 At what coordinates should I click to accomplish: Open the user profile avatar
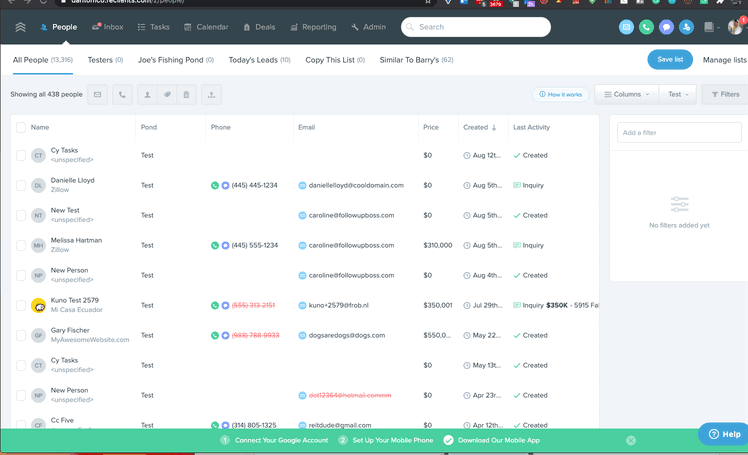click(735, 27)
